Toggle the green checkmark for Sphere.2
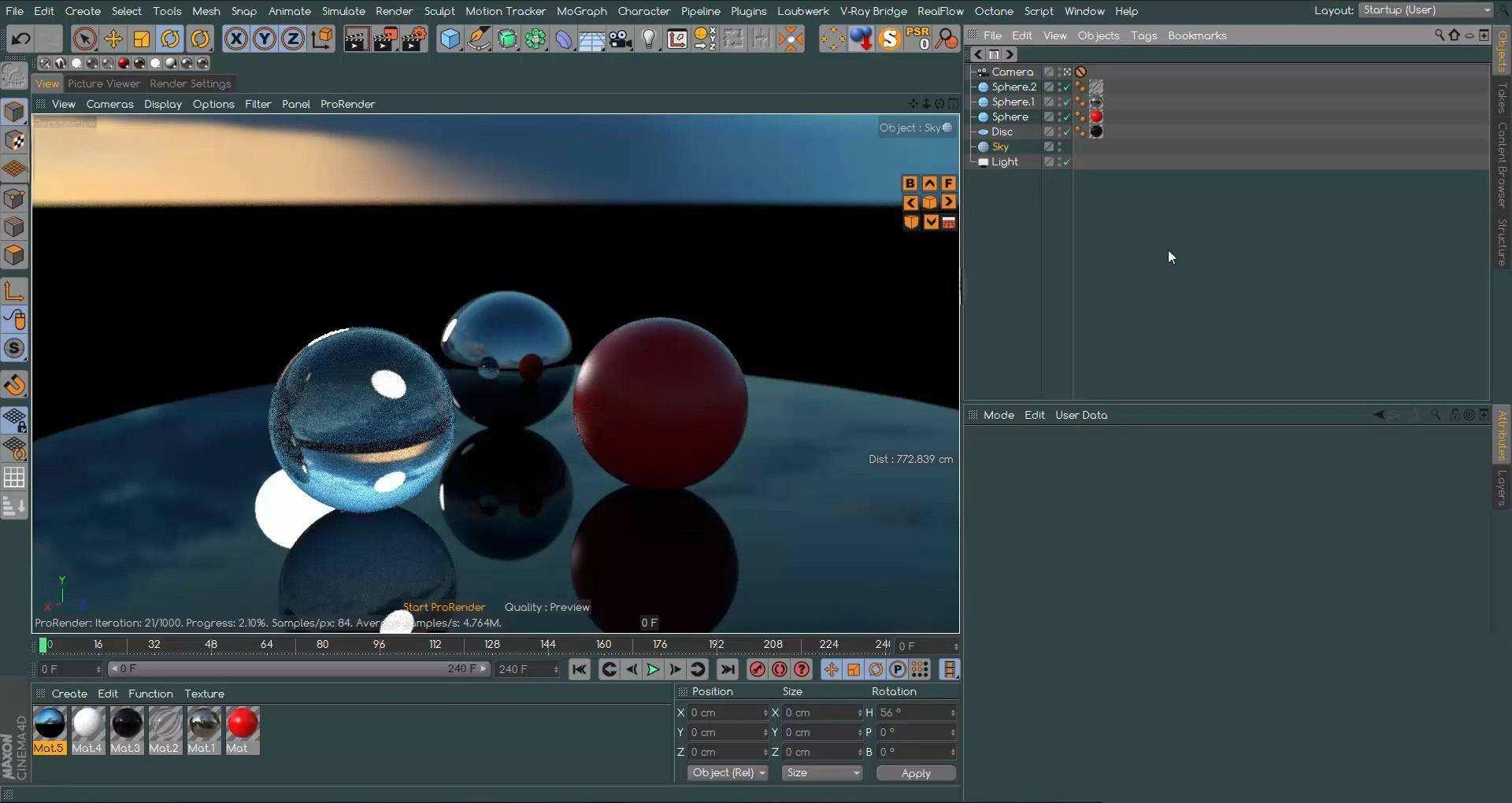Image resolution: width=1512 pixels, height=803 pixels. tap(1066, 87)
